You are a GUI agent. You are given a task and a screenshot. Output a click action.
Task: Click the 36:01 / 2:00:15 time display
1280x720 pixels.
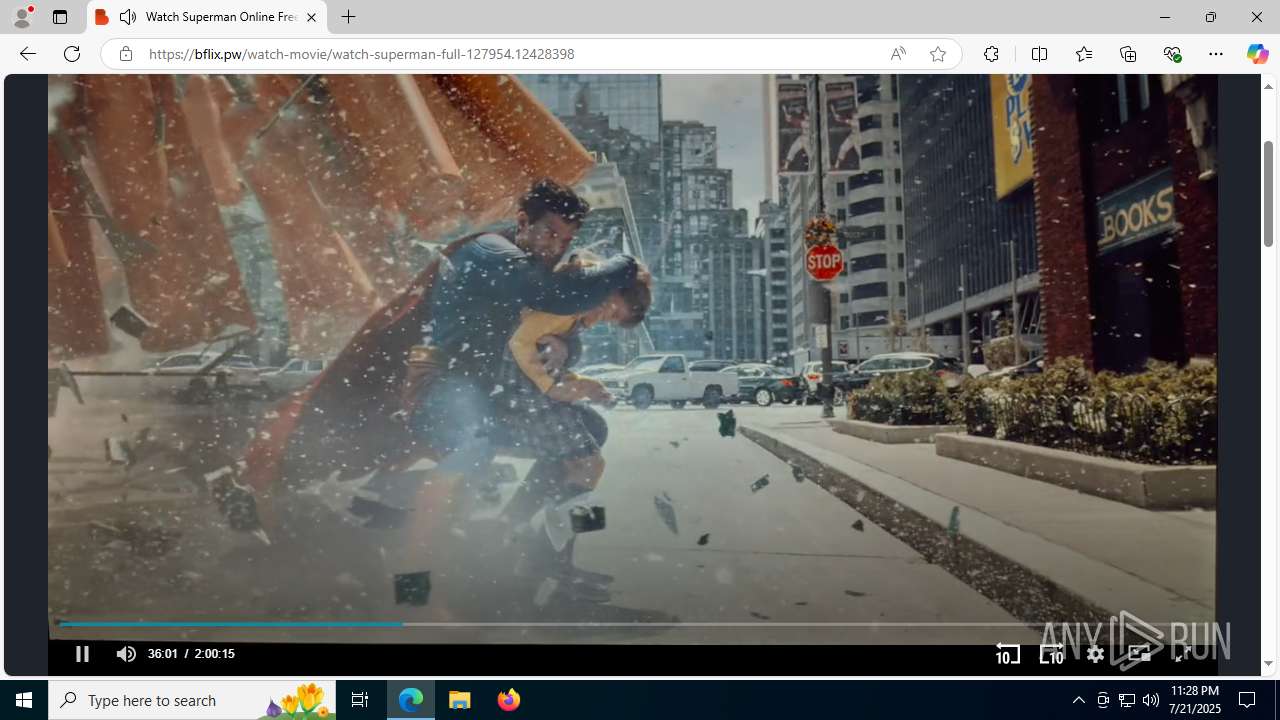191,654
